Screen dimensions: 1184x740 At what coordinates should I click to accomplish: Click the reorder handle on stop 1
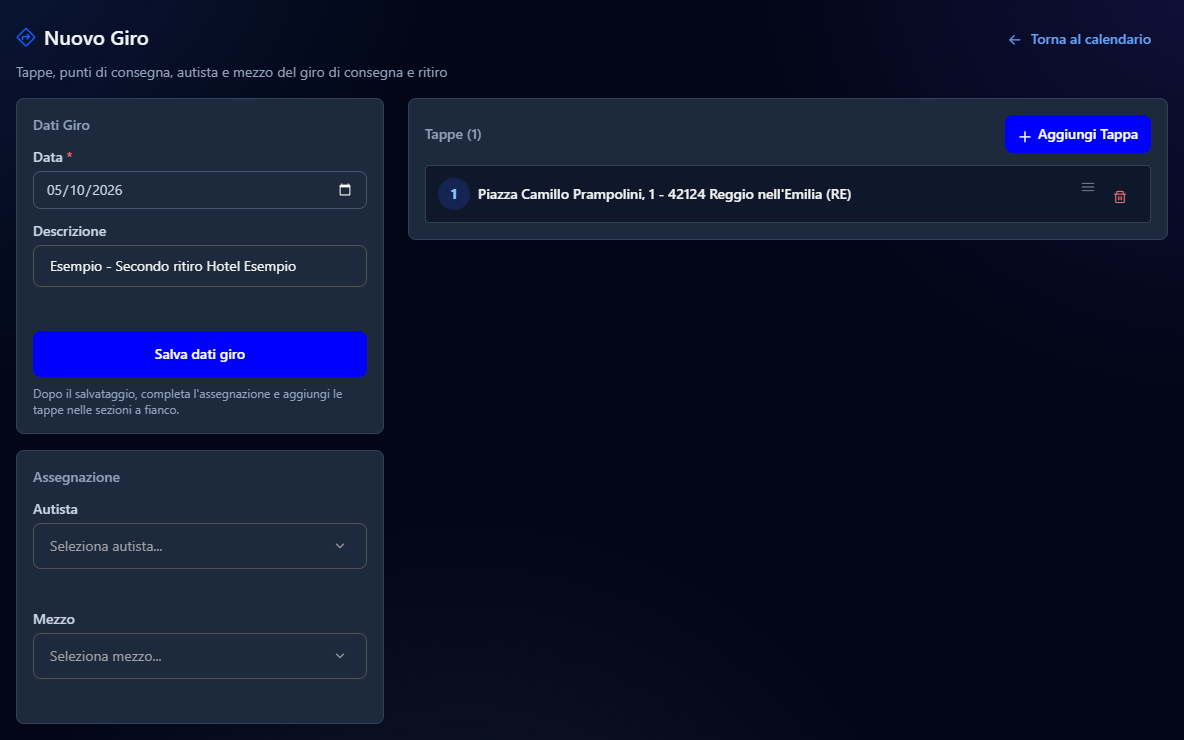point(1087,187)
